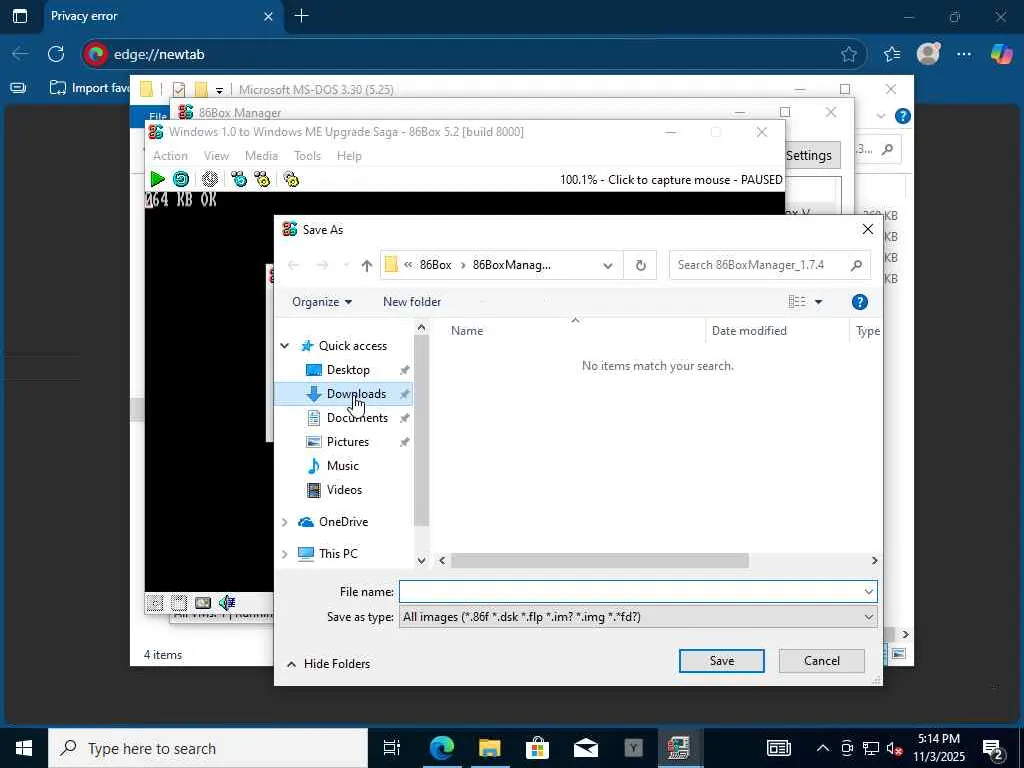The image size is (1024, 768).
Task: Click the hard disk status bar icon
Action: tap(203, 603)
